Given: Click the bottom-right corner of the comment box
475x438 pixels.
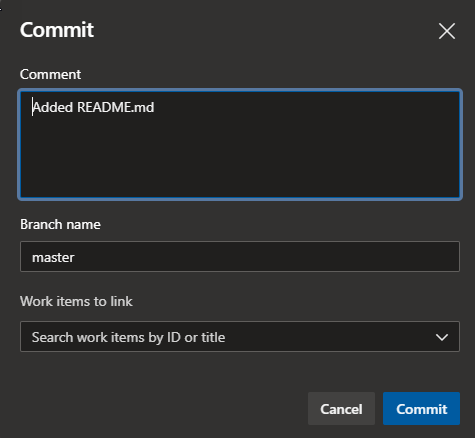Looking at the screenshot, I should point(457,195).
